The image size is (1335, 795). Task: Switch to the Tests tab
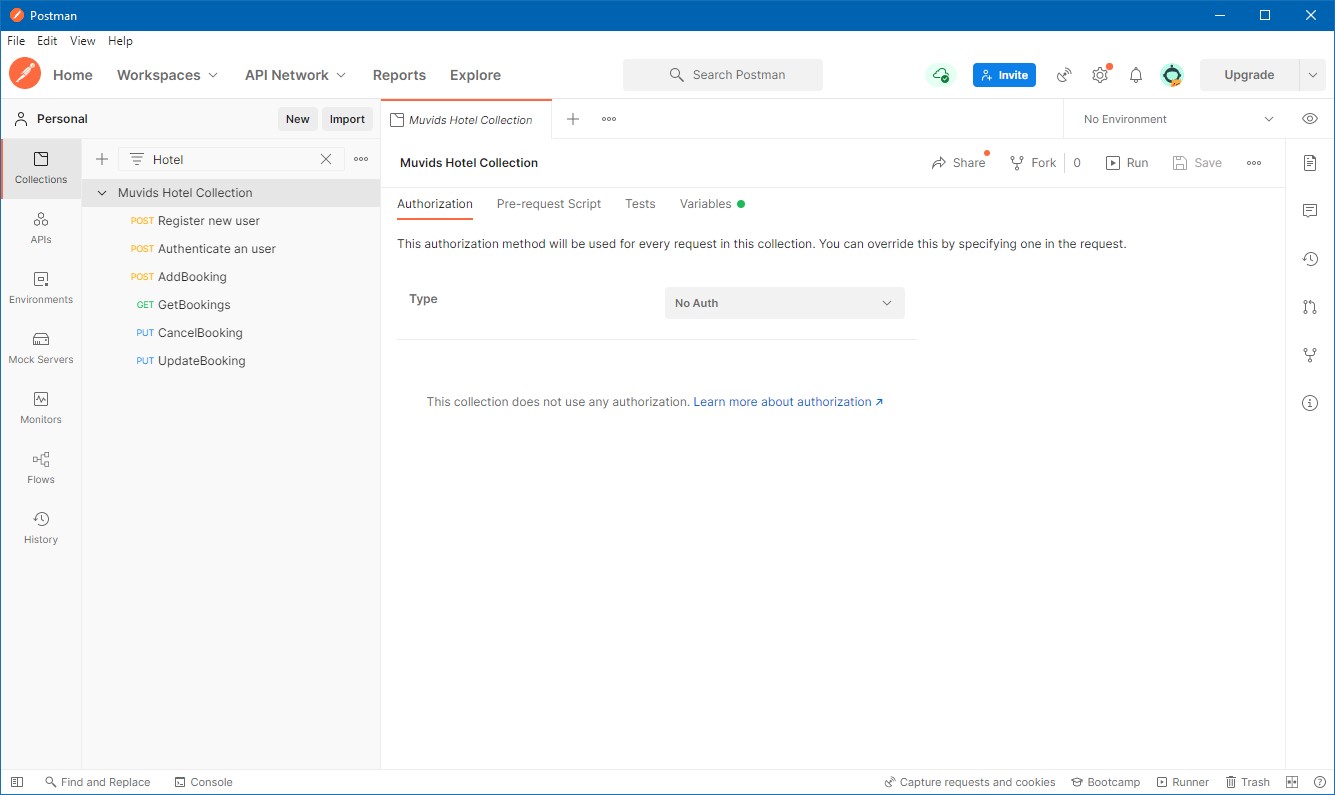tap(640, 204)
